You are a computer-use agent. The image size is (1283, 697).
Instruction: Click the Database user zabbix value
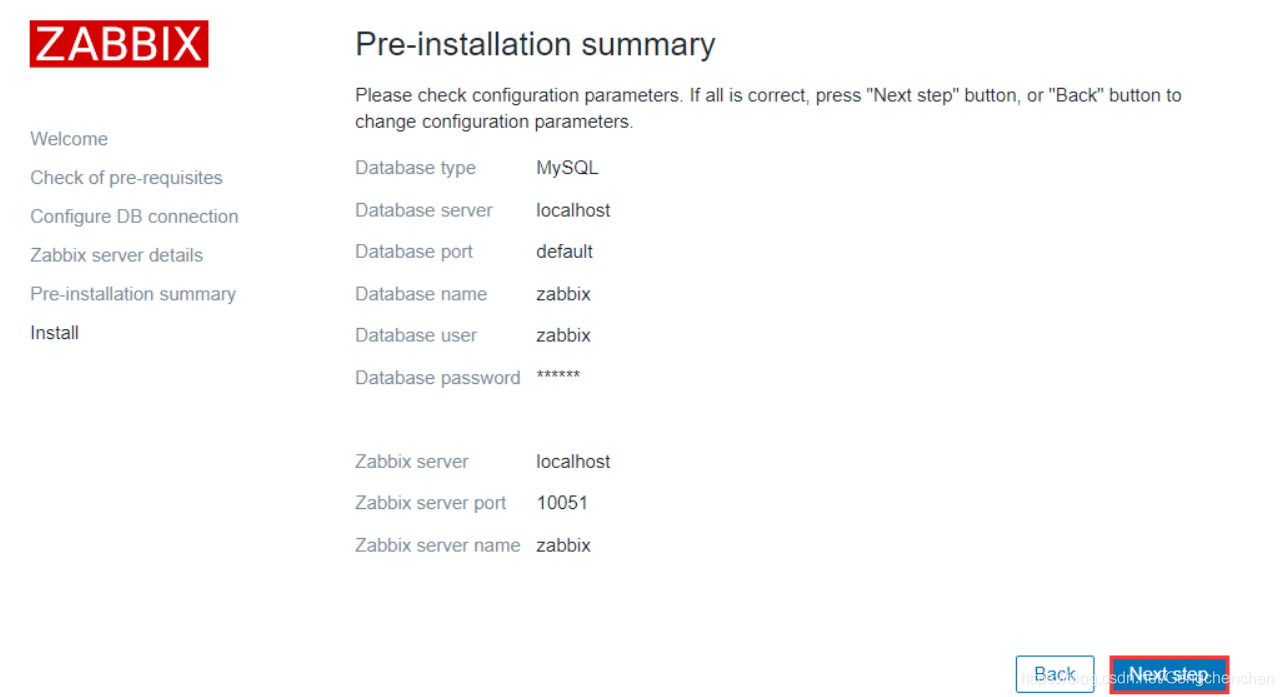[x=563, y=336]
